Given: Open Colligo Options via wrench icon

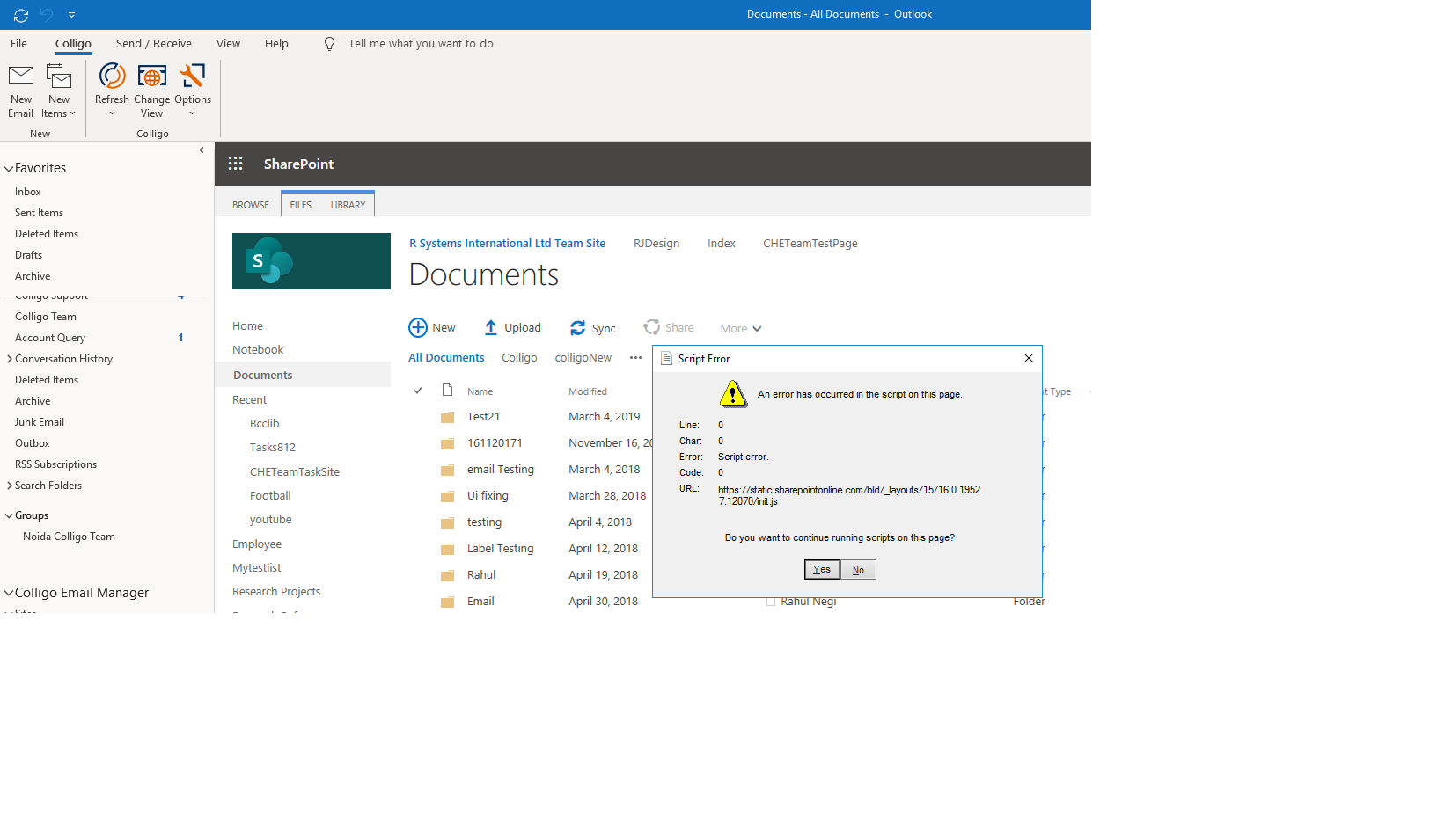Looking at the screenshot, I should pos(192,77).
